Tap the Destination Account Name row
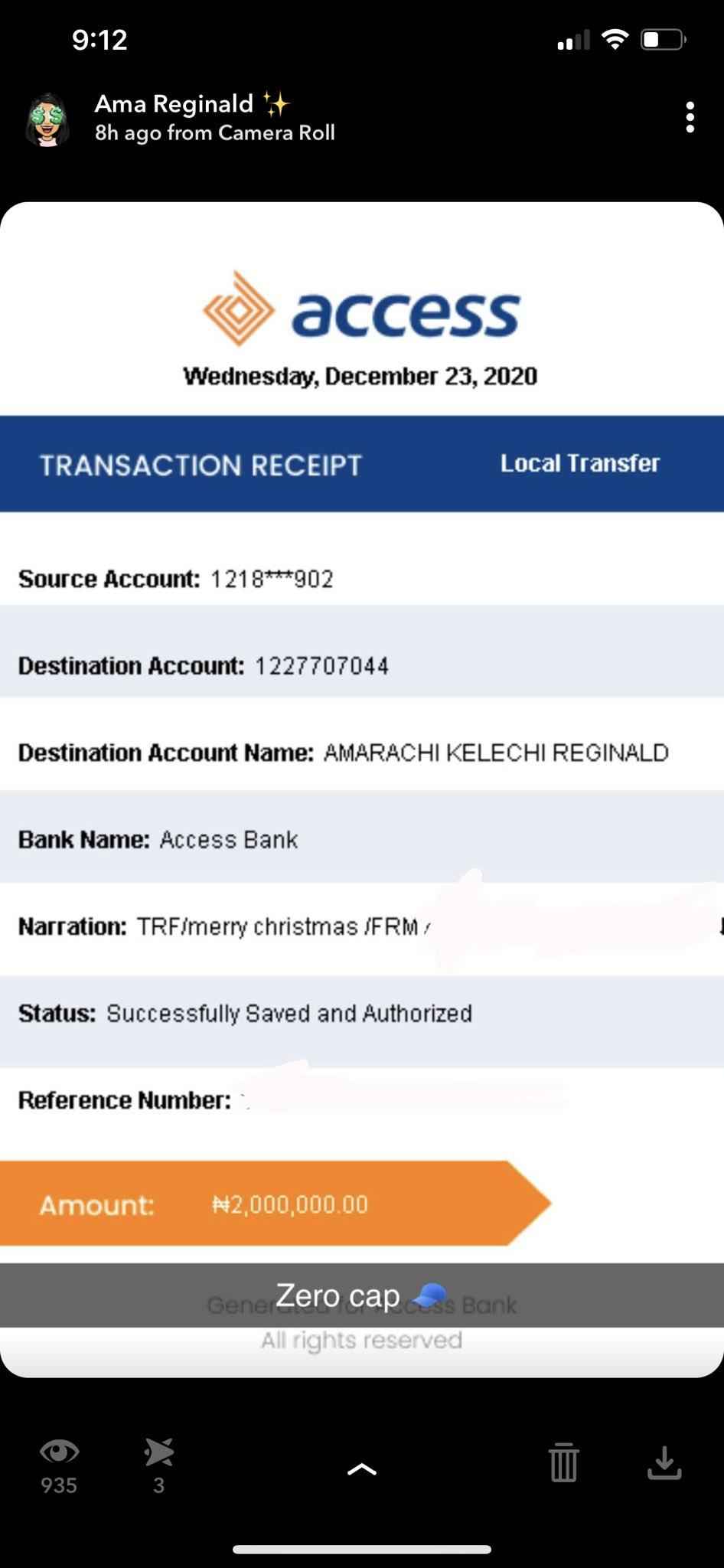Image resolution: width=724 pixels, height=1568 pixels. [362, 753]
